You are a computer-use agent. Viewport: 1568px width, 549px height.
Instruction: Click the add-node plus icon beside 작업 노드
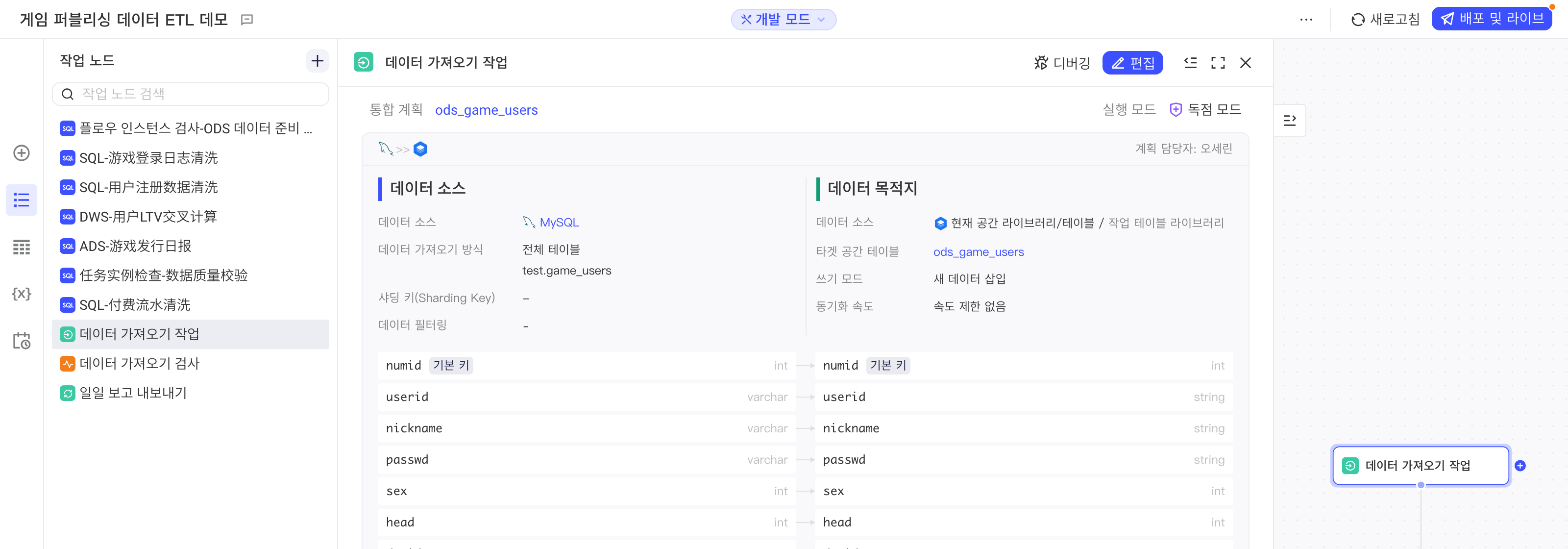click(x=317, y=61)
